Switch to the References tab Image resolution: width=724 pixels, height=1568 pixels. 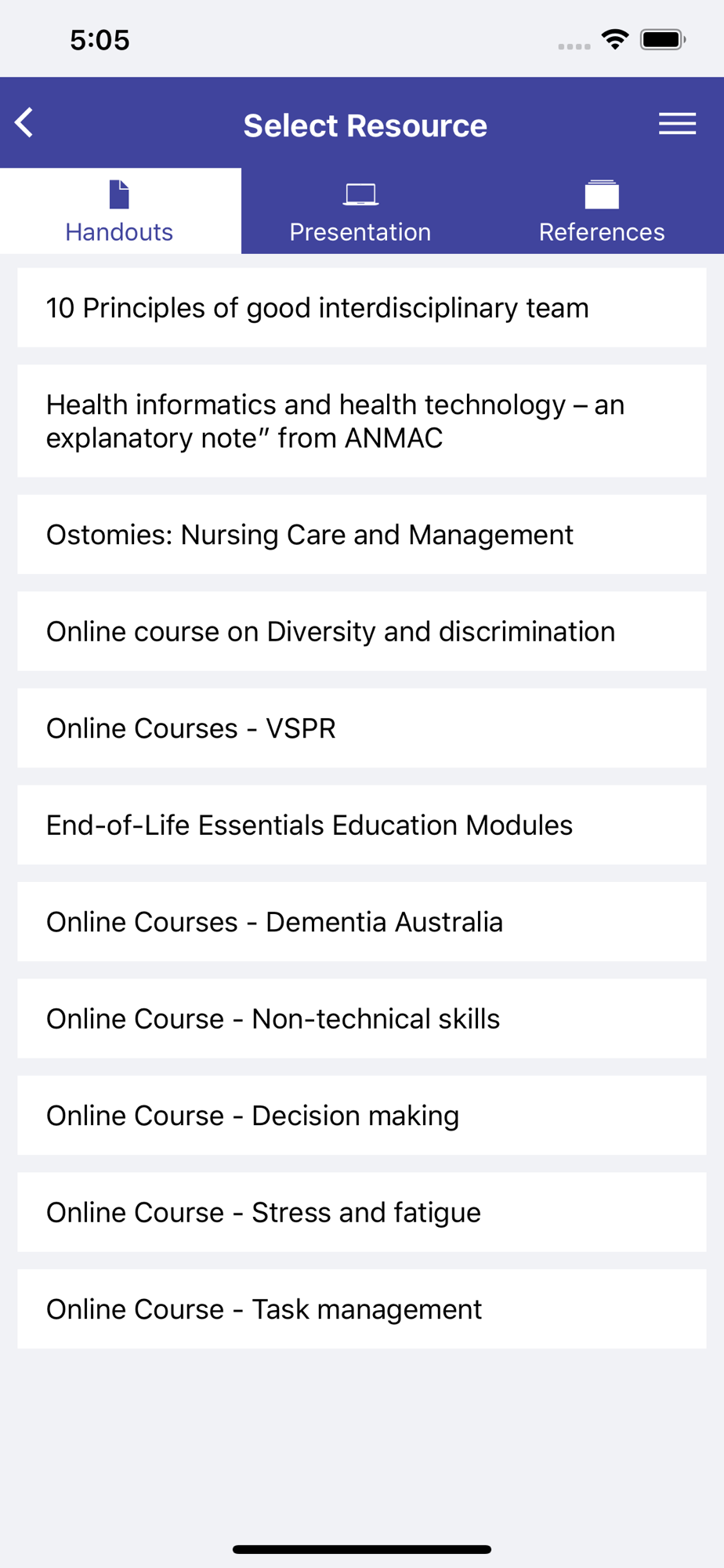pyautogui.click(x=602, y=211)
